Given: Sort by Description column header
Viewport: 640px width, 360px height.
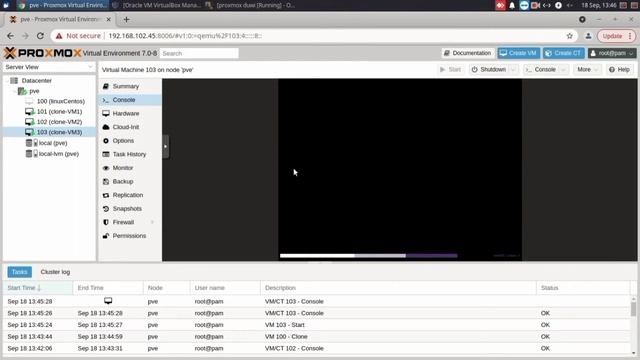Looking at the screenshot, I should [398, 288].
